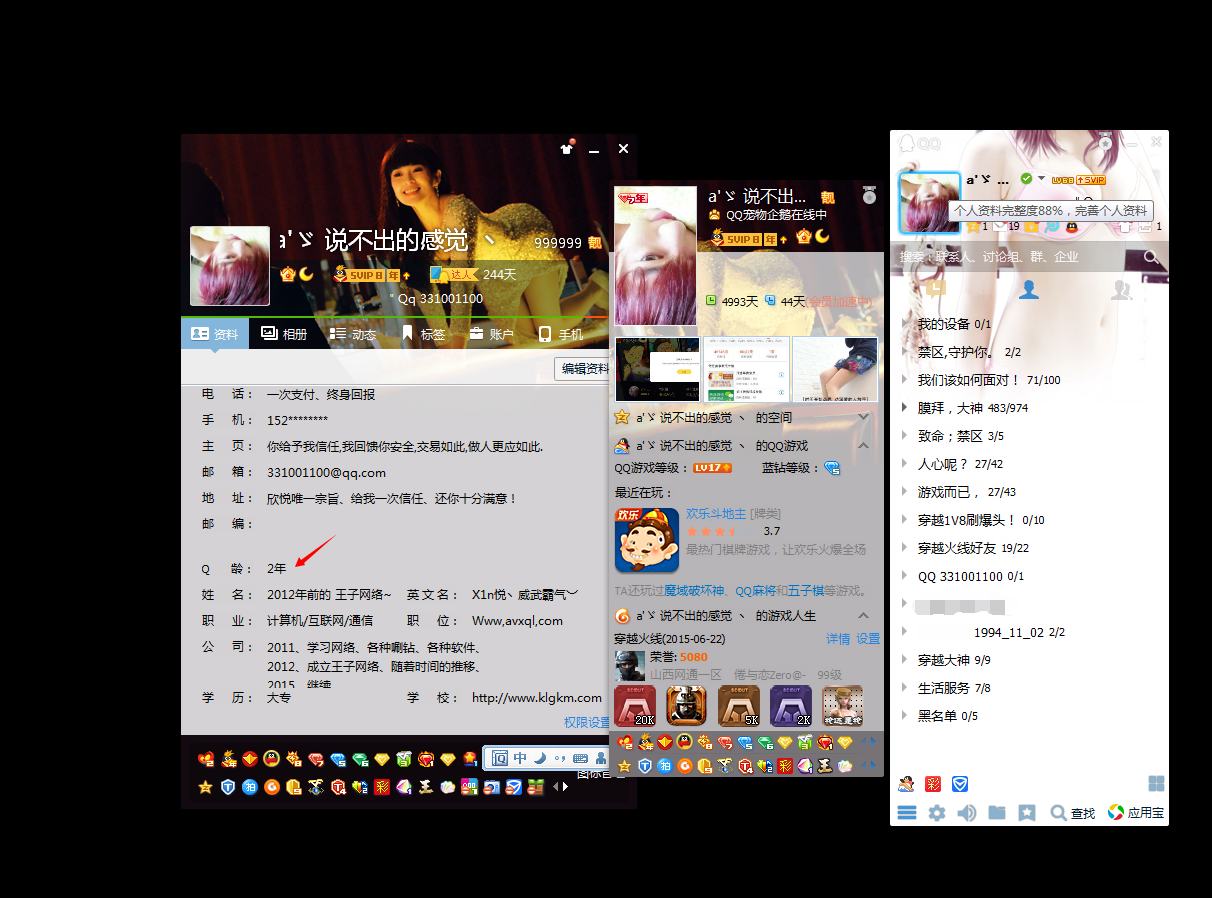Click the SVIP8 badge in profile window
The image size is (1212, 898).
(366, 274)
